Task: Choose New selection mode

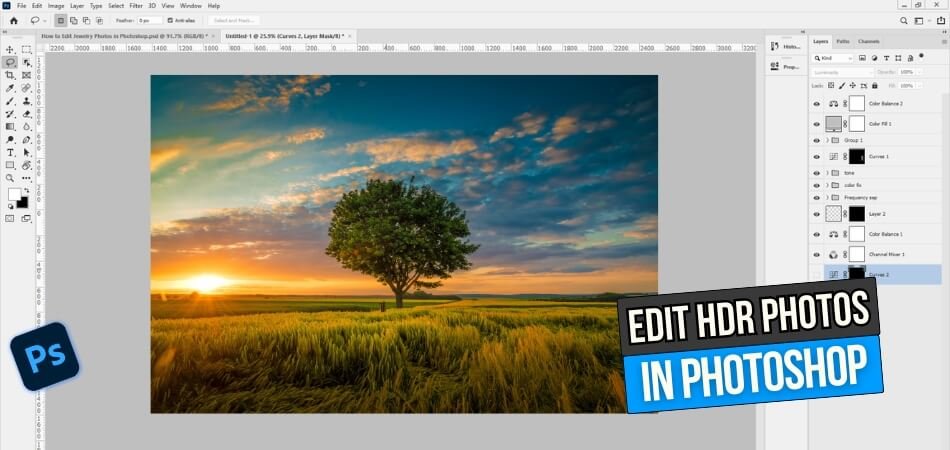Action: point(61,21)
